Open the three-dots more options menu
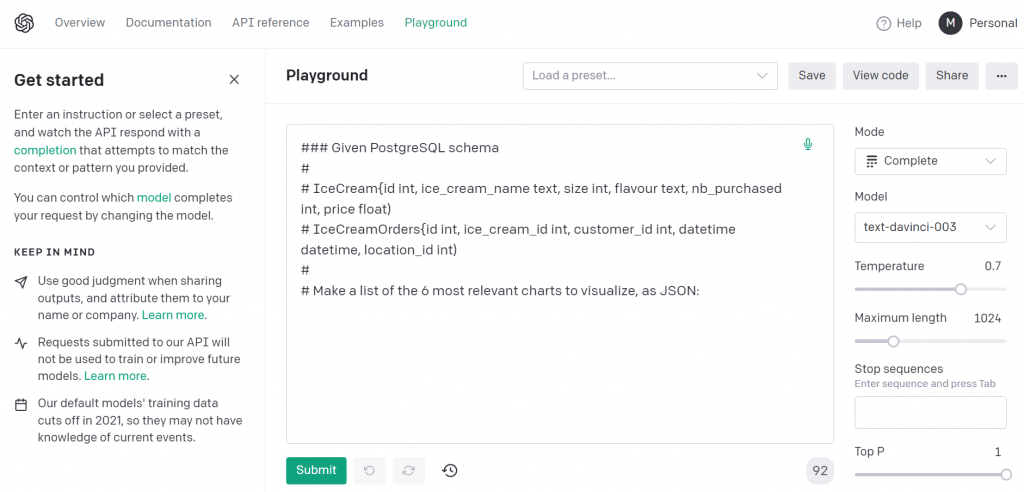The height and width of the screenshot is (492, 1024). pos(1001,76)
